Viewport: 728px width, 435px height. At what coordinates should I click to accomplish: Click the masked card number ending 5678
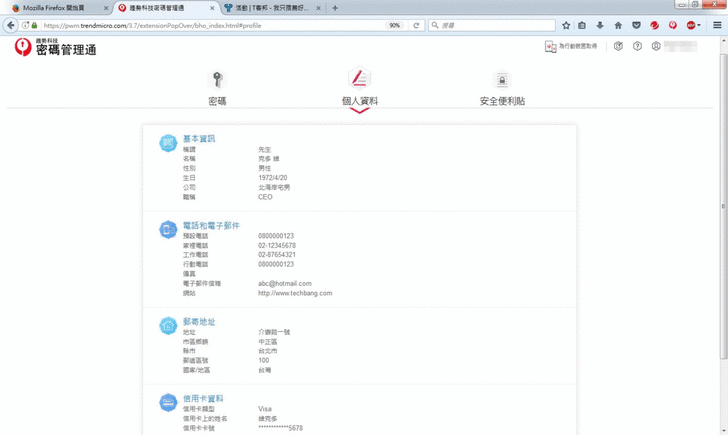pyautogui.click(x=280, y=428)
